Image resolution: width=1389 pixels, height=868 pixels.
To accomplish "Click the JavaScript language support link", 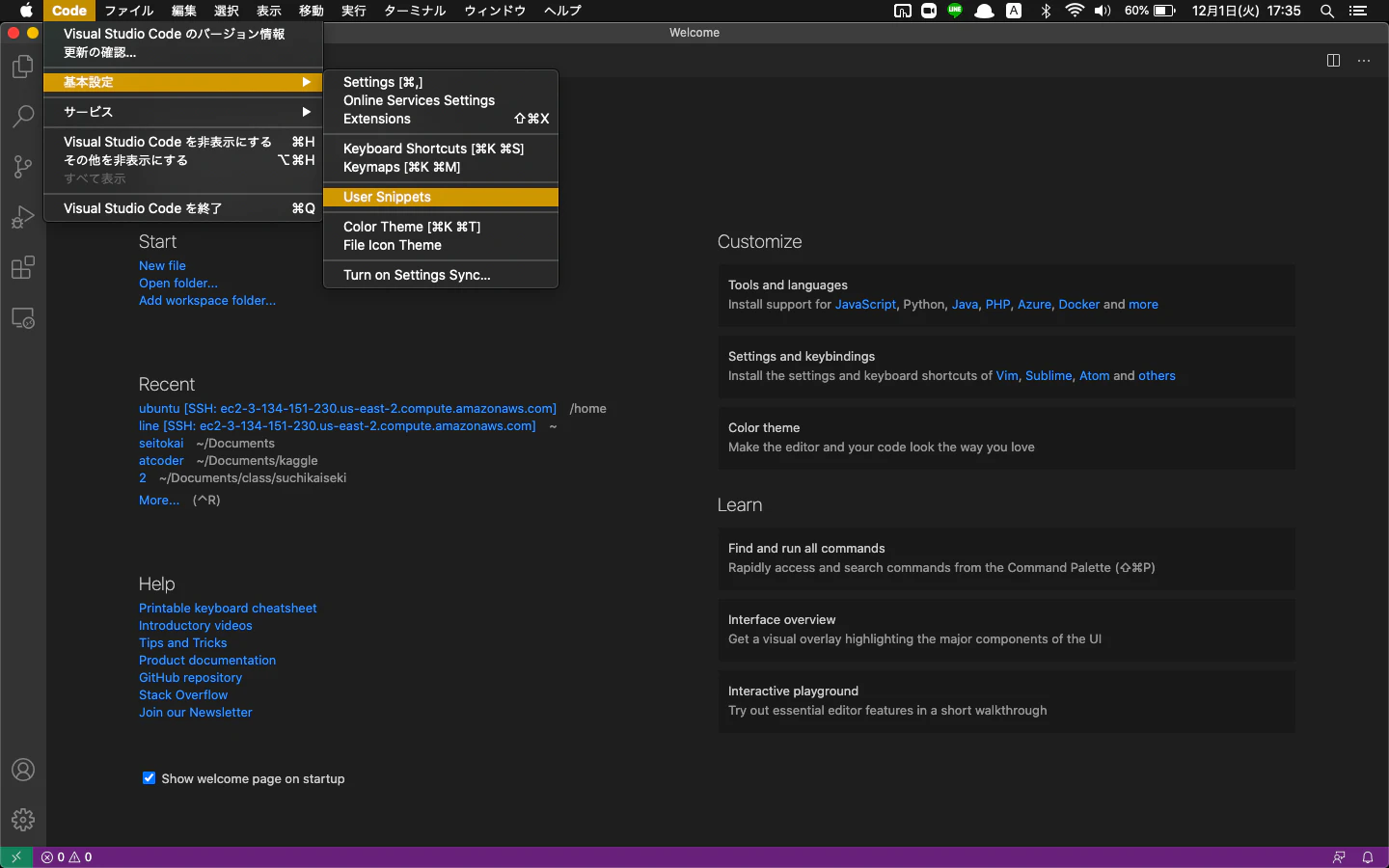I will (x=865, y=304).
